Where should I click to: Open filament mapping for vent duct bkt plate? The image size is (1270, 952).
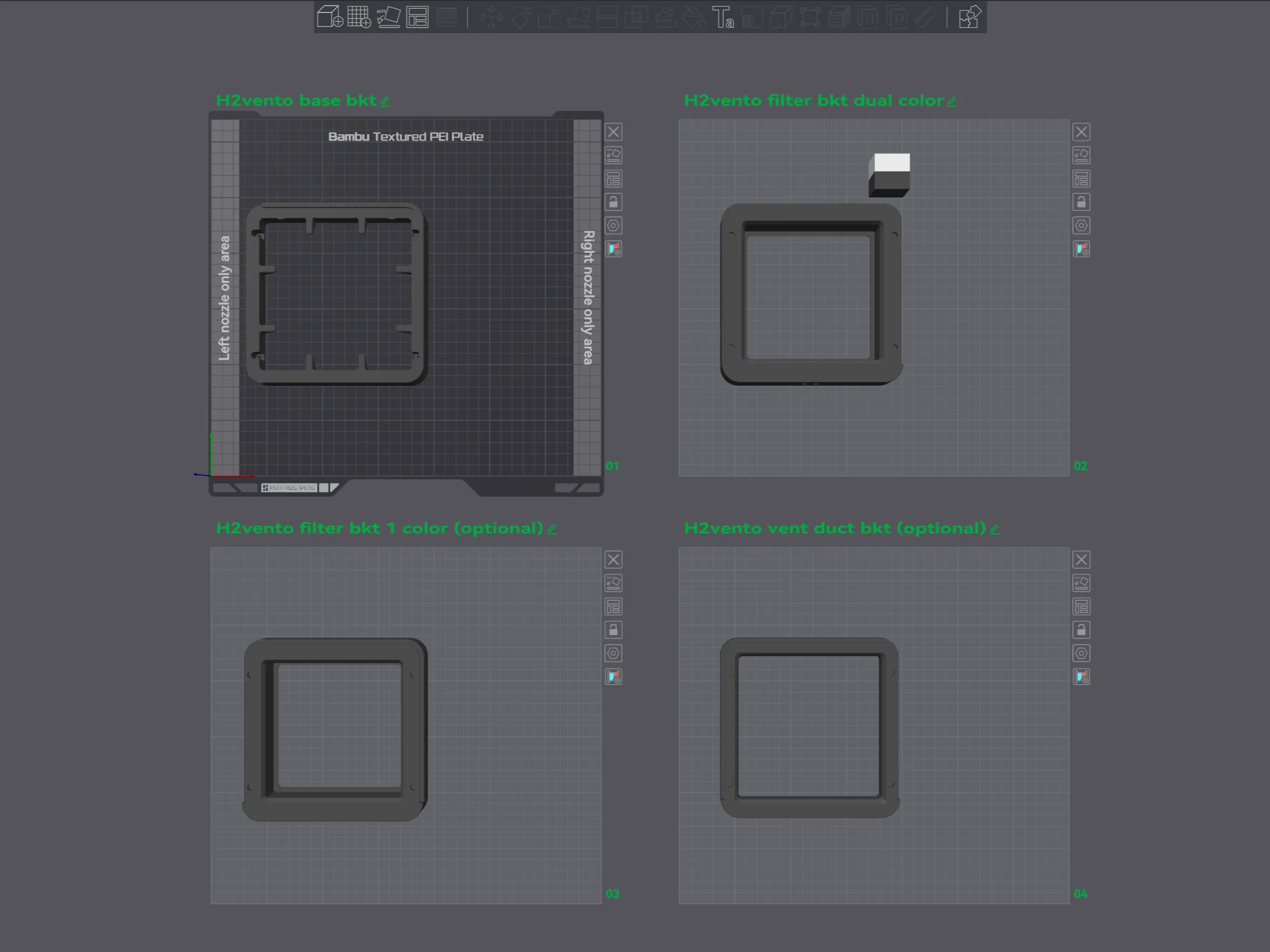(1081, 676)
